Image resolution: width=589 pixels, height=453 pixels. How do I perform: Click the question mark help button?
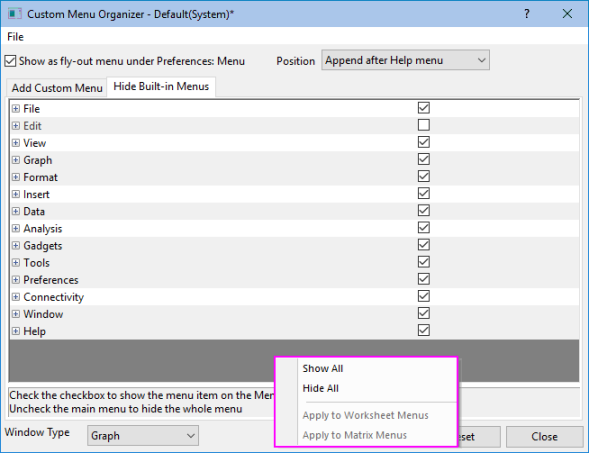tap(527, 14)
